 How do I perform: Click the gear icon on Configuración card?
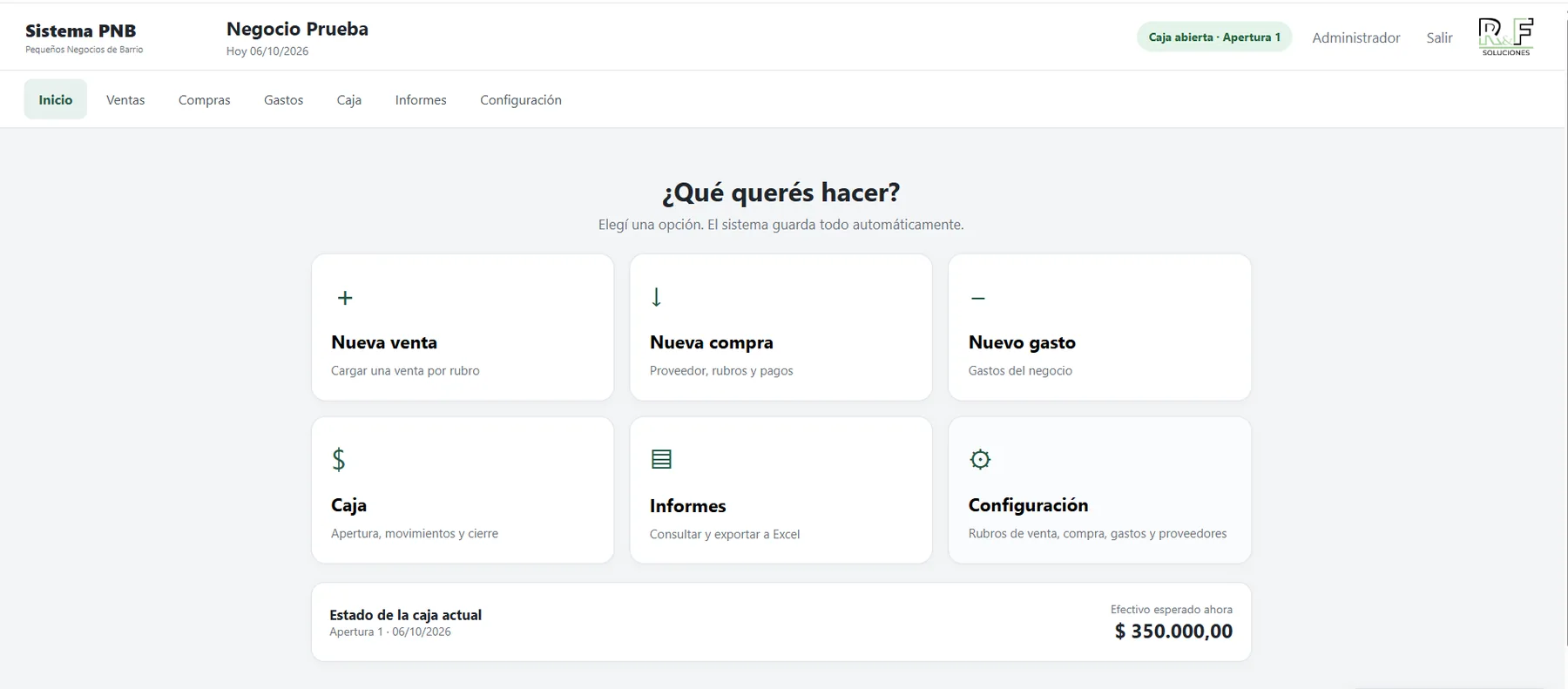coord(980,459)
